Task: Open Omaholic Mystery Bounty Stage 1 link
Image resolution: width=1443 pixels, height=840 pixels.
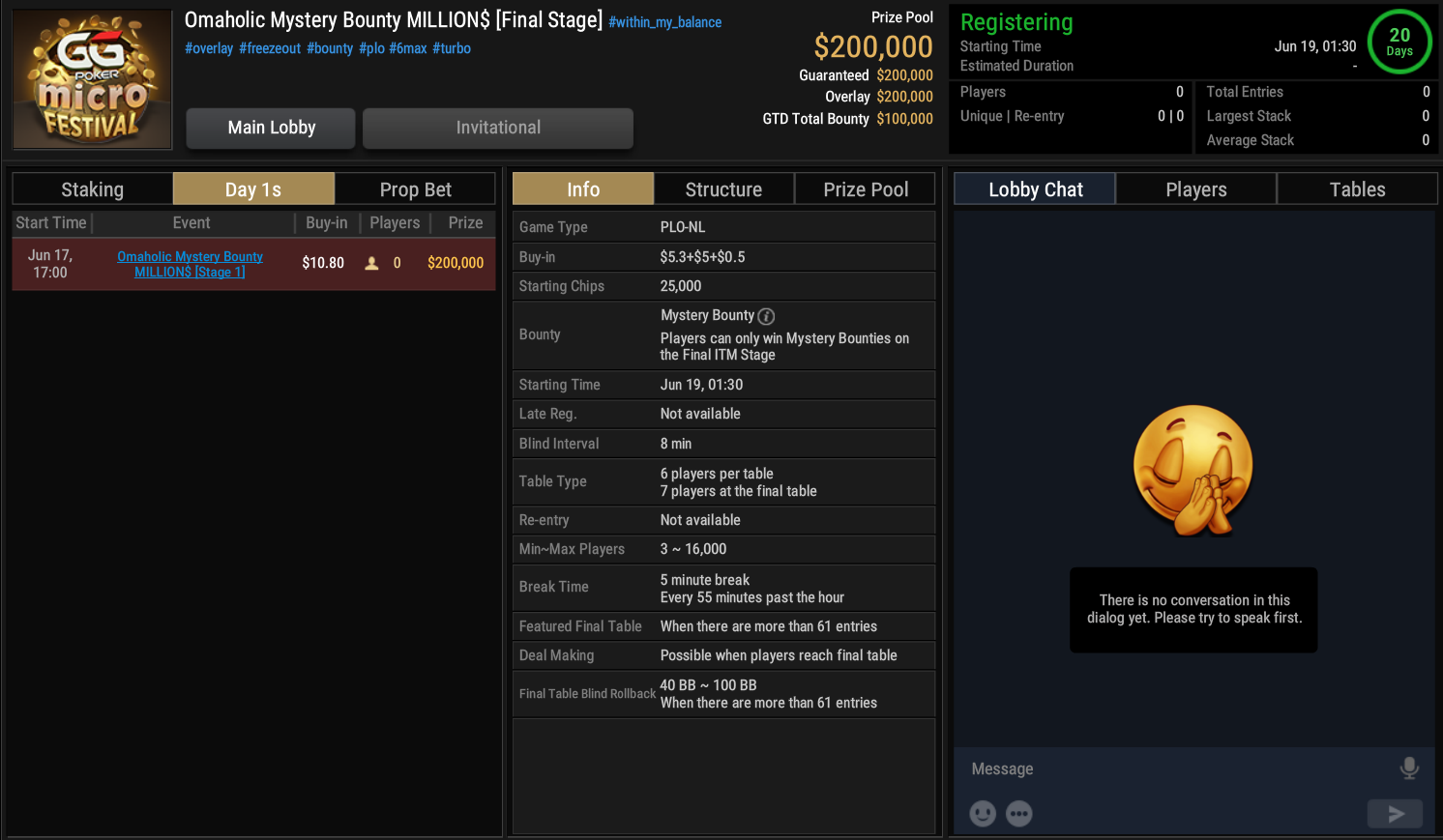Action: click(190, 264)
